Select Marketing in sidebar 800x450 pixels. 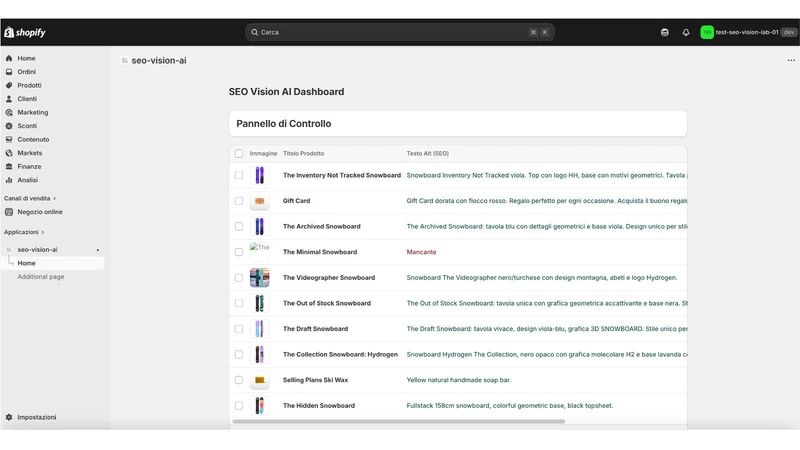tap(33, 112)
